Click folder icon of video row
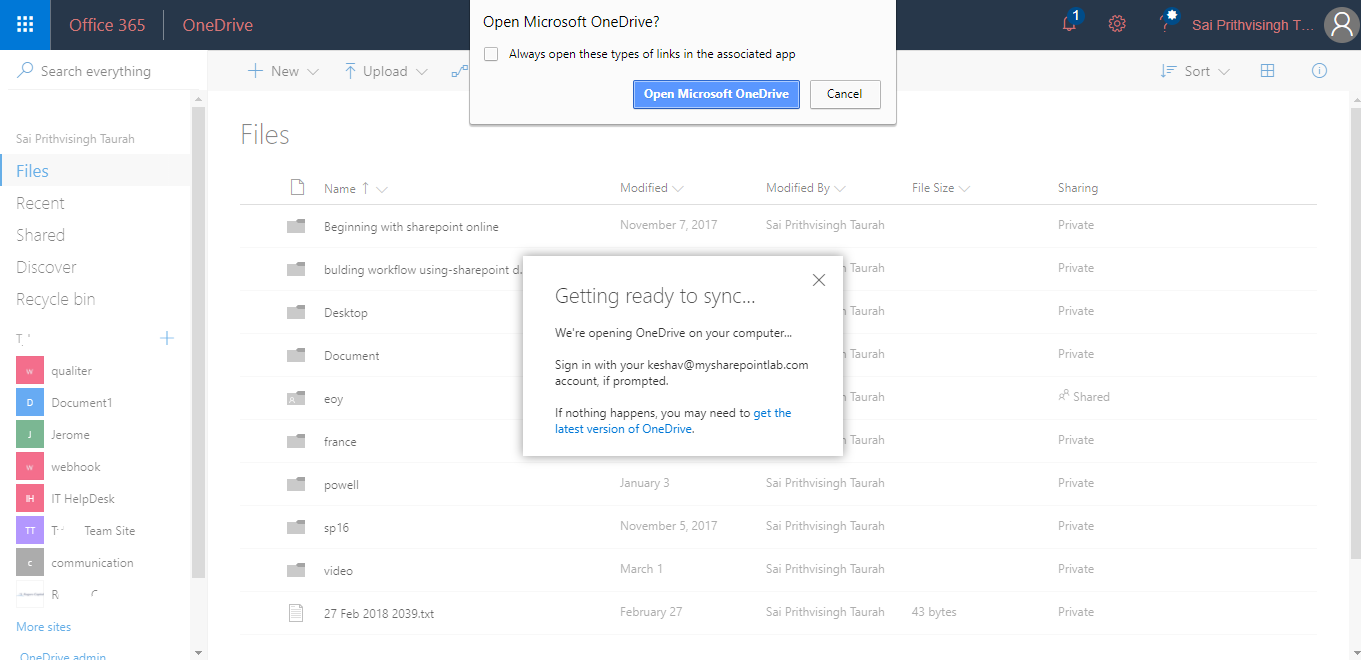Viewport: 1361px width, 660px height. pyautogui.click(x=296, y=570)
